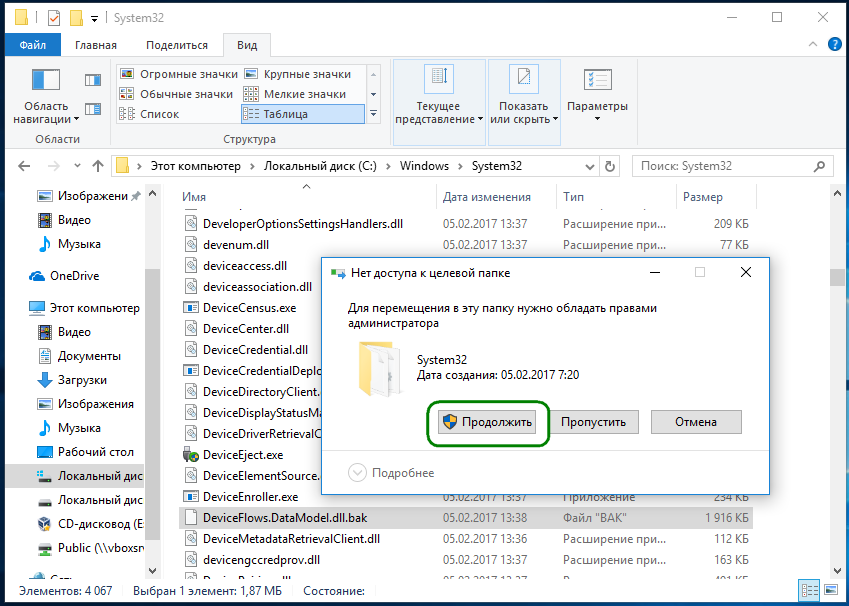
Task: Open Explorer help question mark icon
Action: (834, 44)
